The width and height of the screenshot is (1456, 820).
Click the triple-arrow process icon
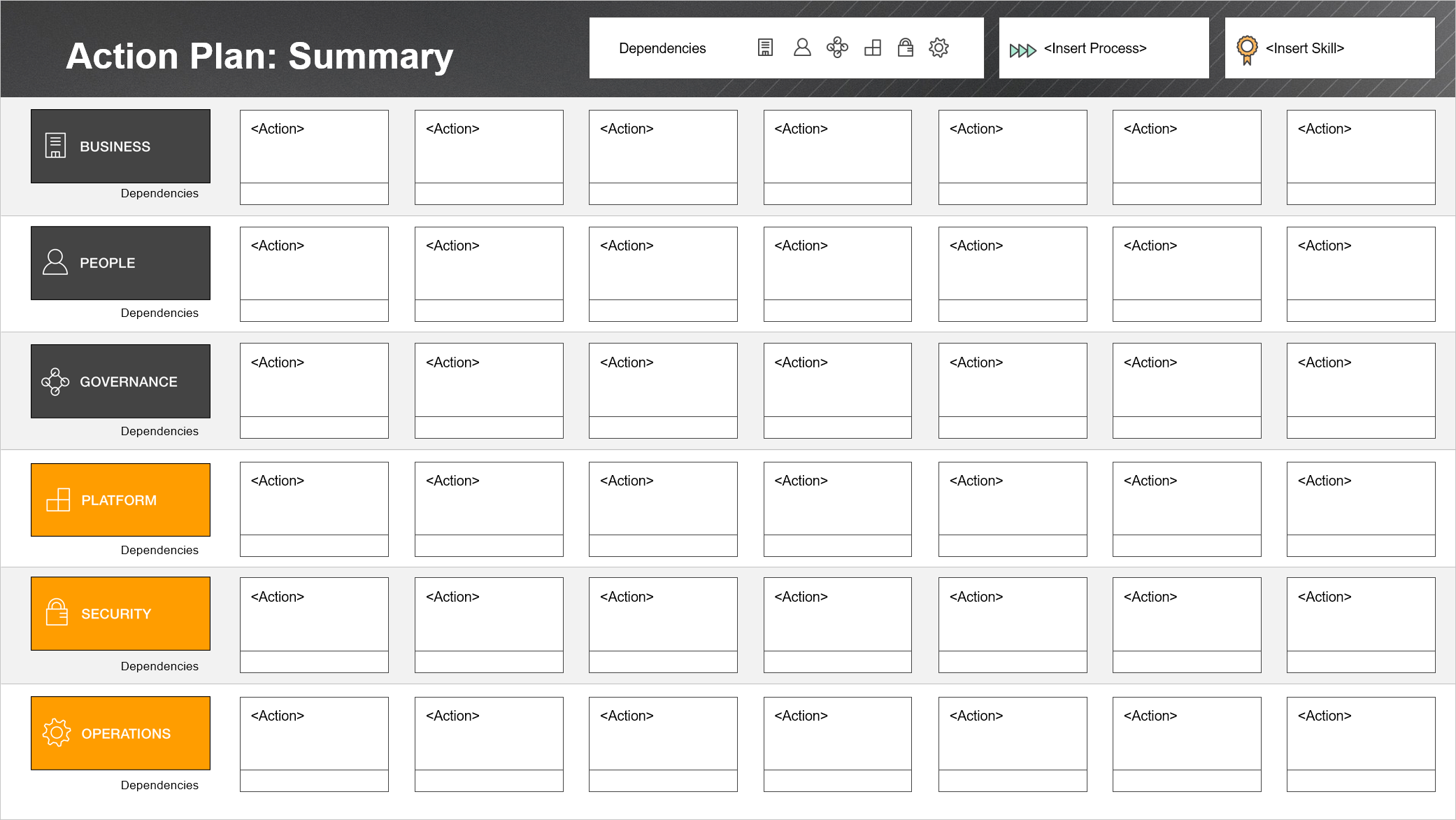click(x=1022, y=50)
